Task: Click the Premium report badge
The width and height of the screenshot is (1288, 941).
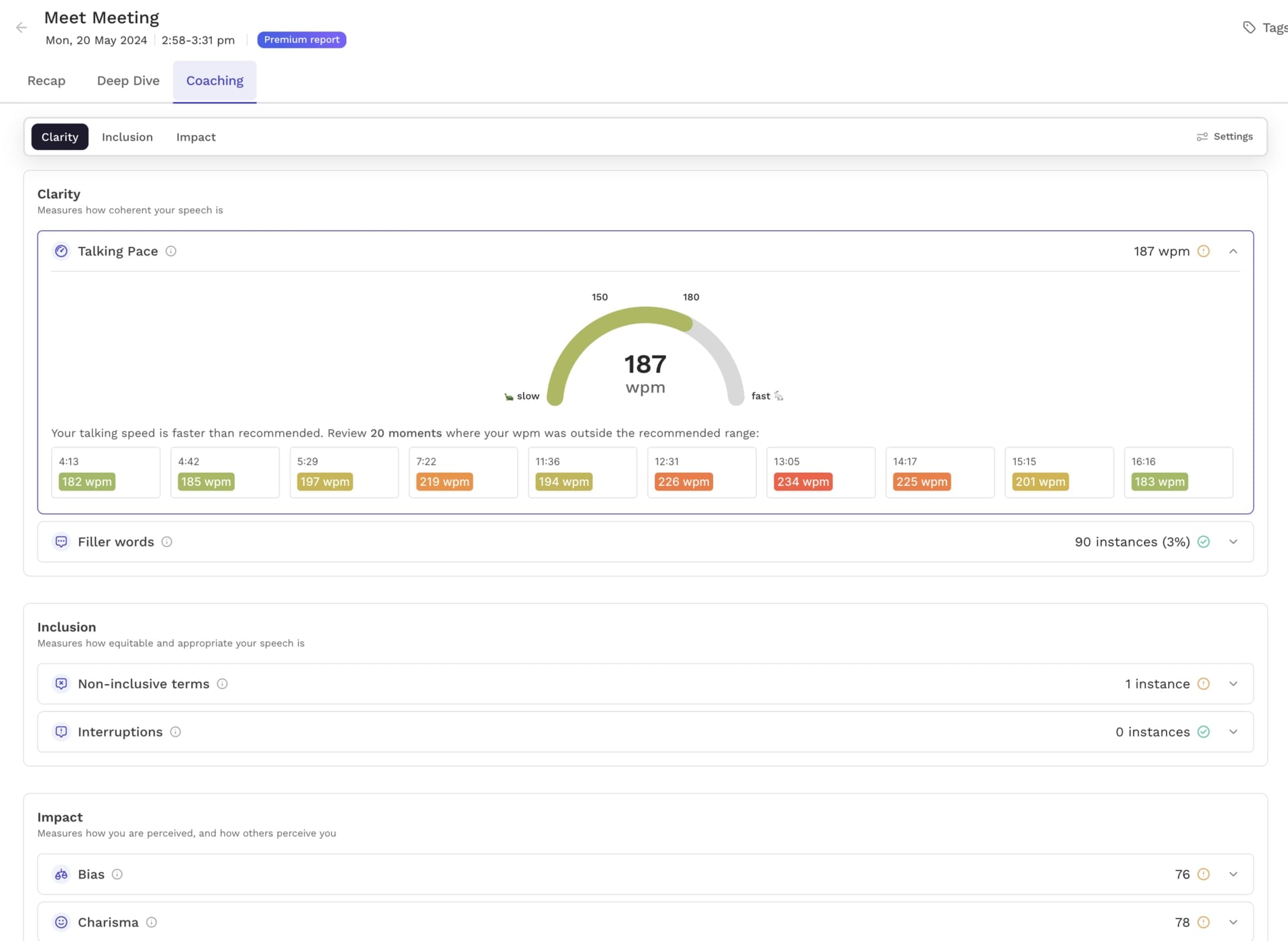Action: (302, 40)
